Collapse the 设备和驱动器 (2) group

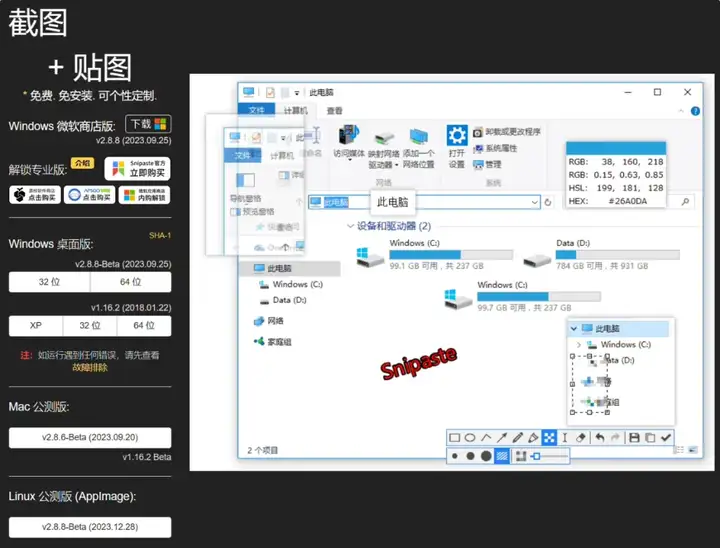[350, 226]
